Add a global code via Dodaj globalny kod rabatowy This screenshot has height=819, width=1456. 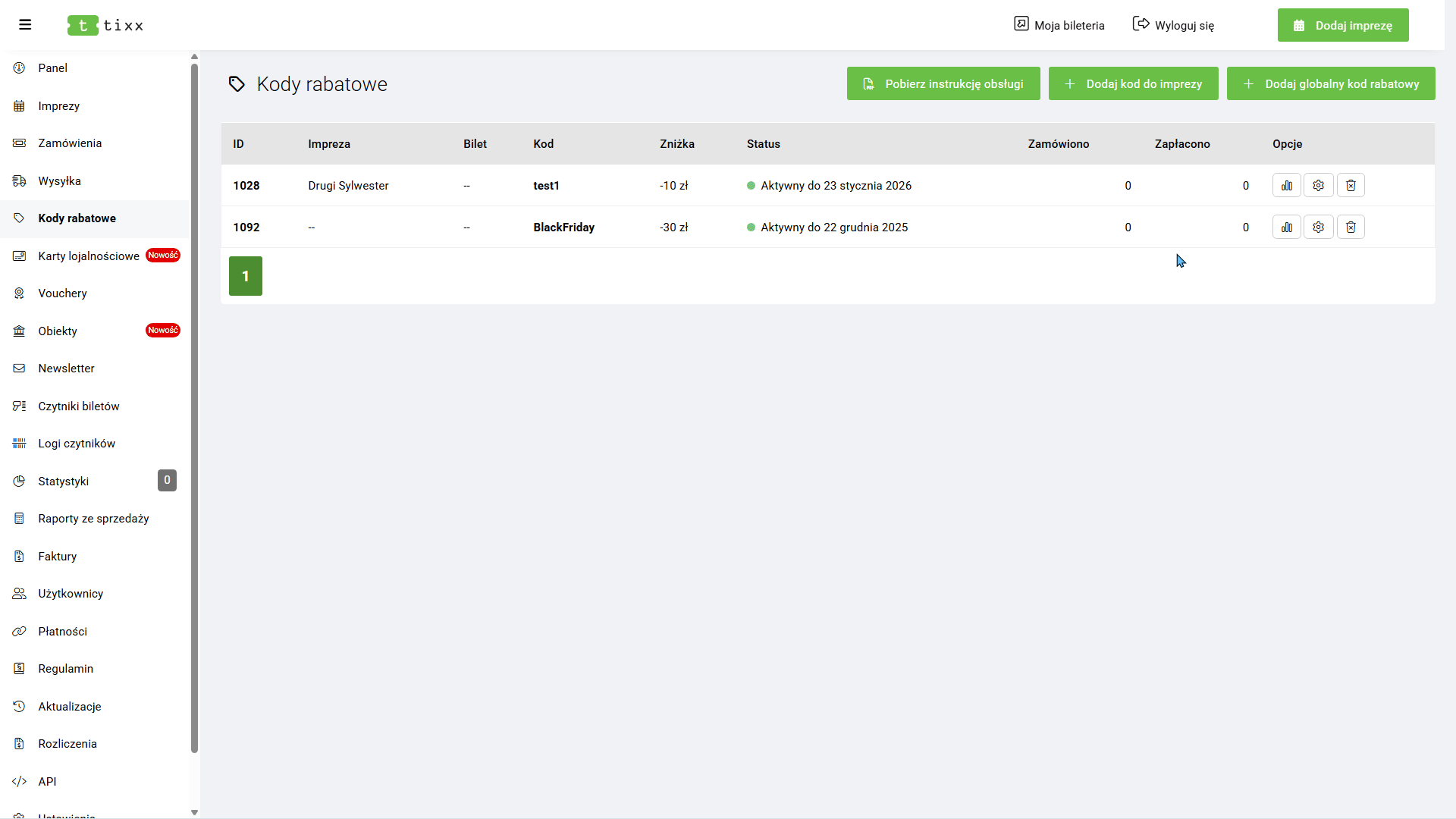point(1331,84)
